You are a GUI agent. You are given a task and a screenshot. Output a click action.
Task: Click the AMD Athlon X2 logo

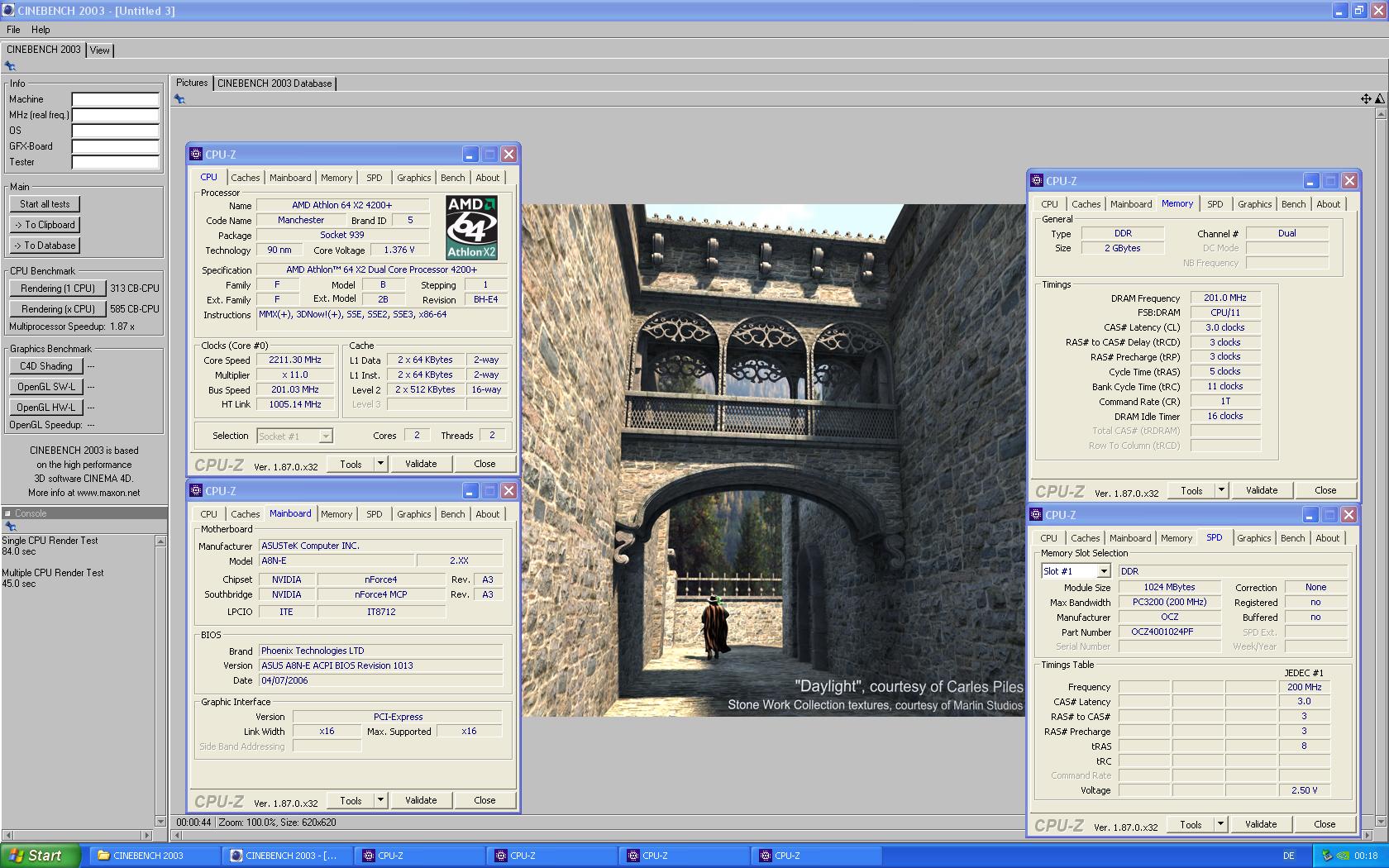471,227
